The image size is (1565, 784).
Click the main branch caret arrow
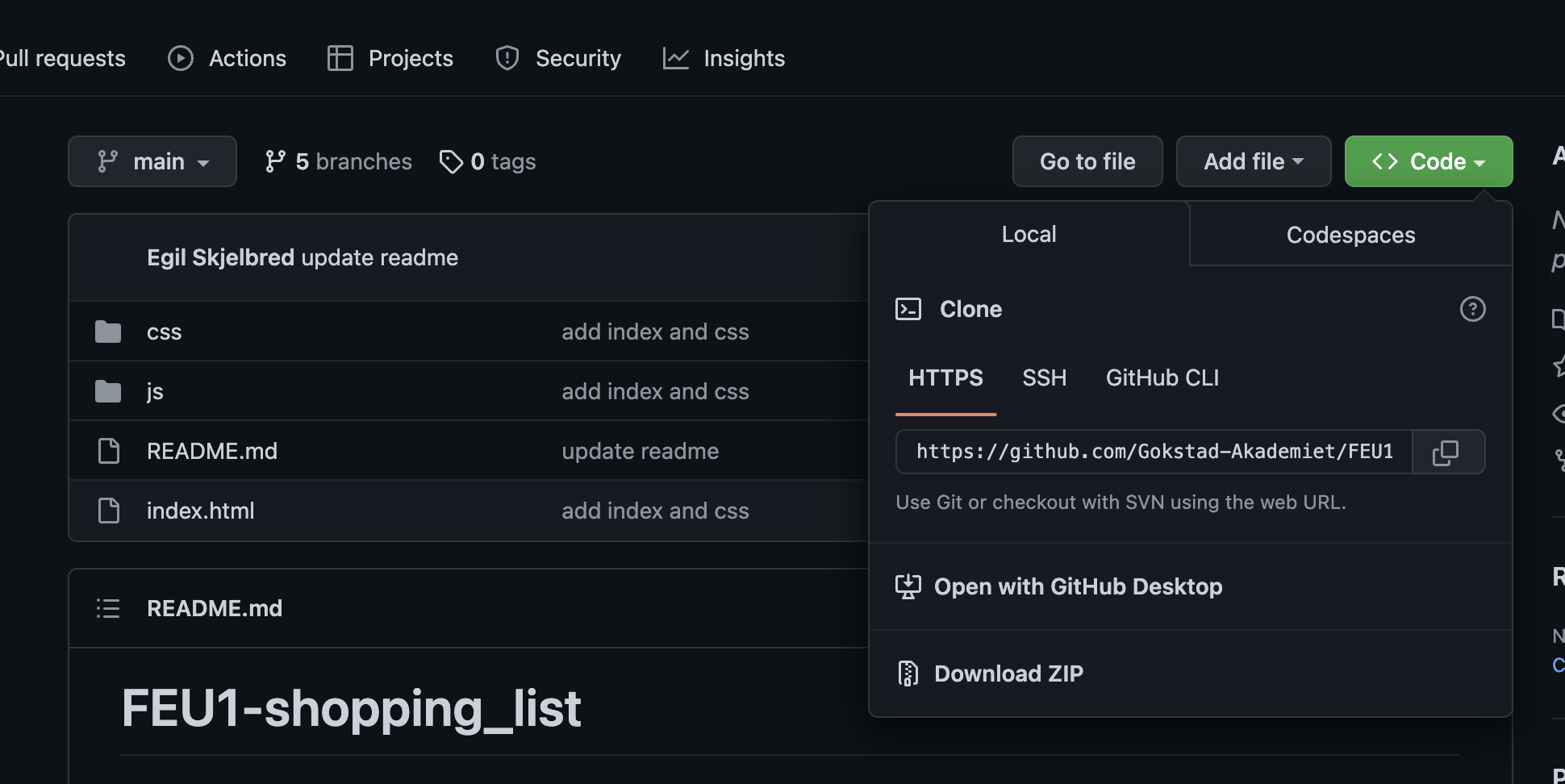click(203, 163)
